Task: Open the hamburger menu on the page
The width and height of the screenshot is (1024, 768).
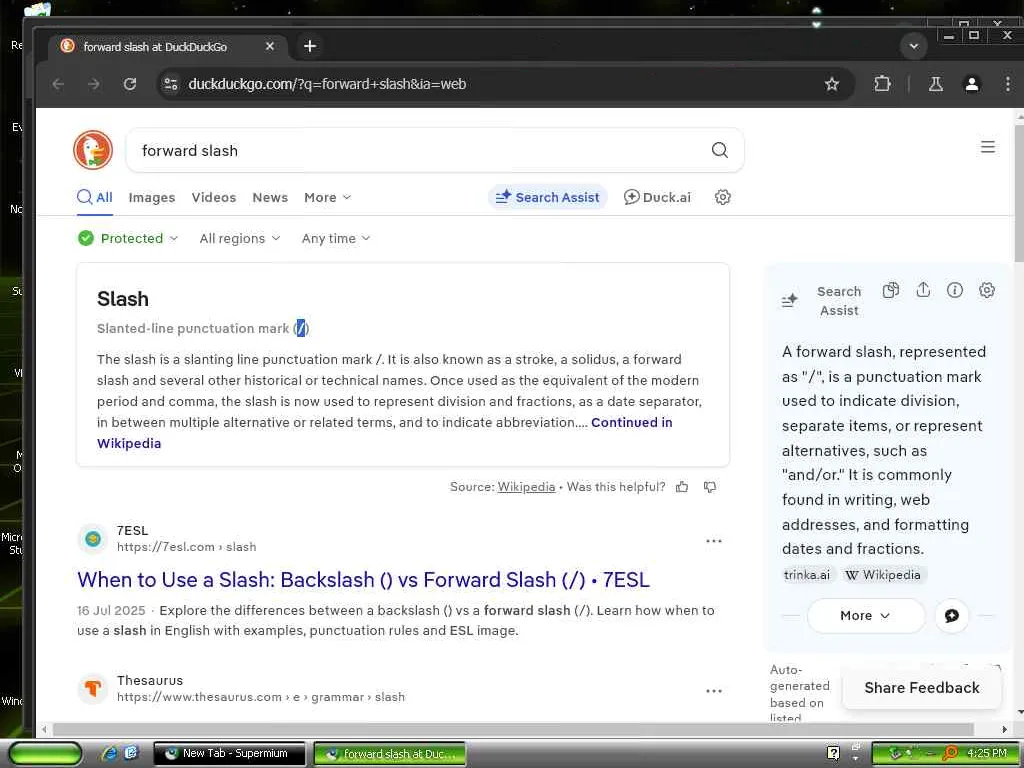Action: (x=988, y=147)
